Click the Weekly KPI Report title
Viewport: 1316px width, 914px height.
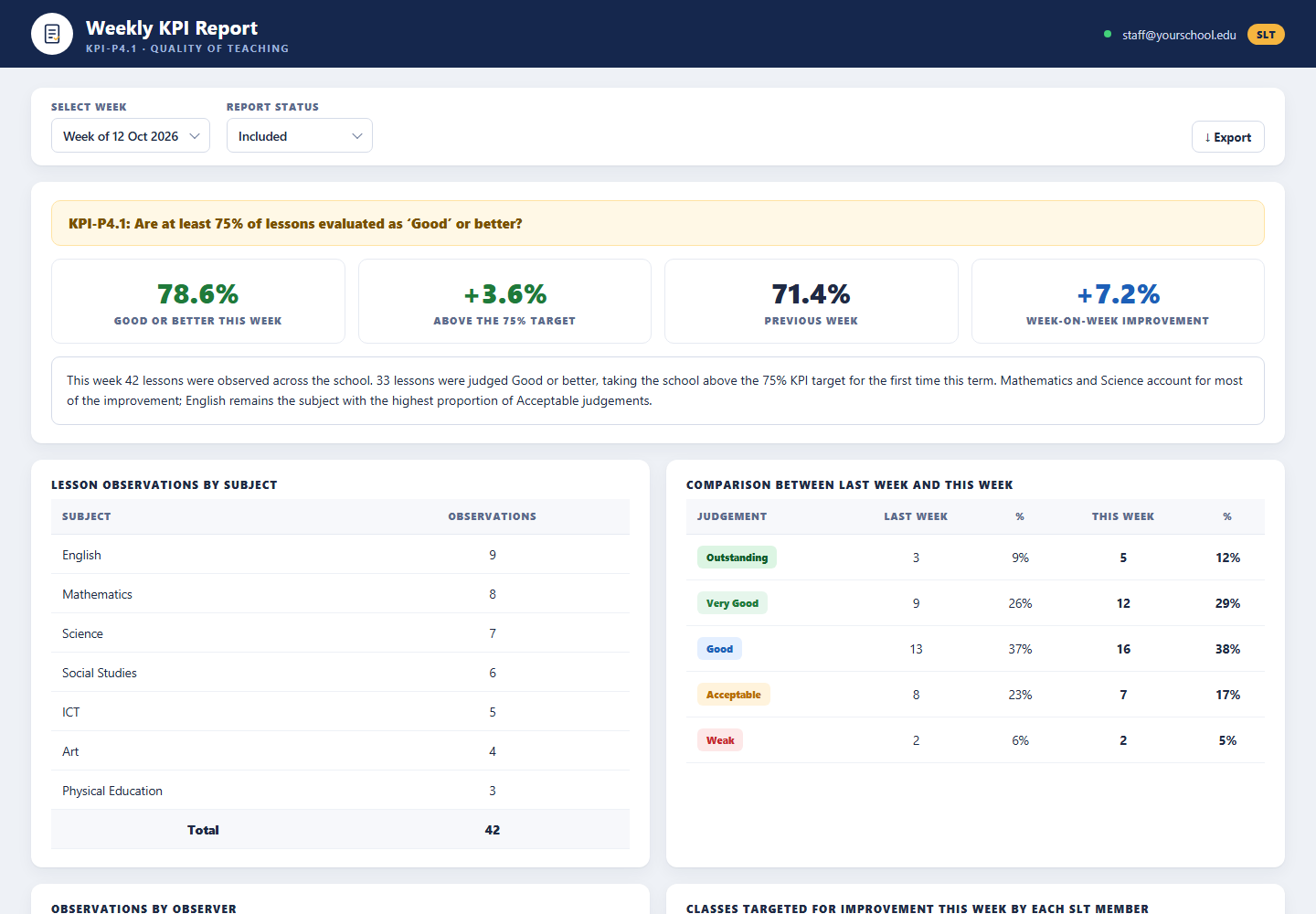pos(172,28)
